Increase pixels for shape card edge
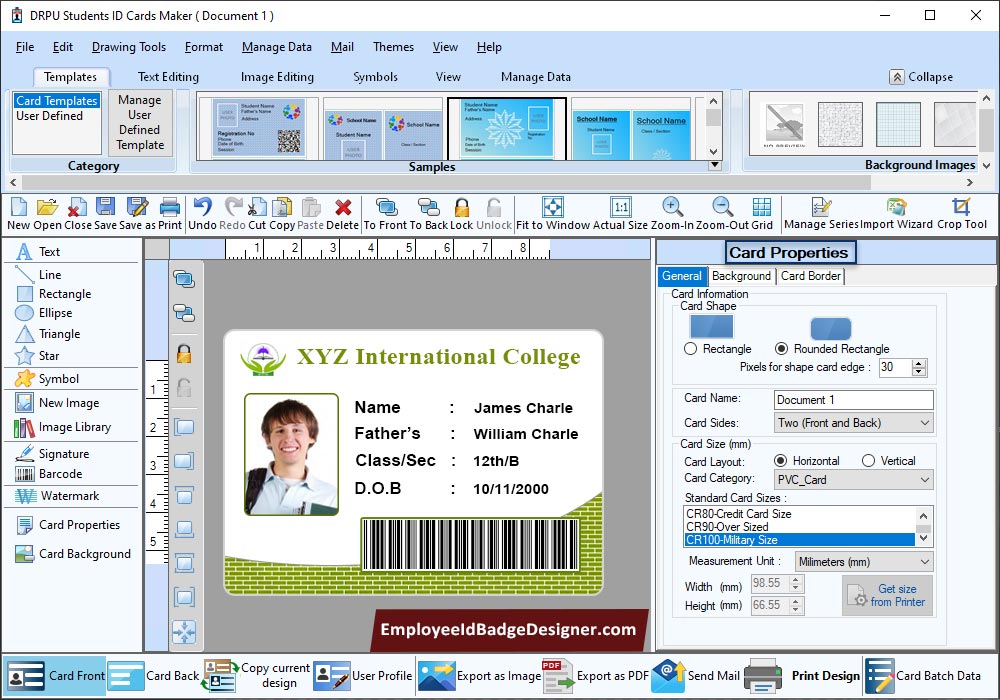Image resolution: width=1000 pixels, height=700 pixels. tap(918, 363)
